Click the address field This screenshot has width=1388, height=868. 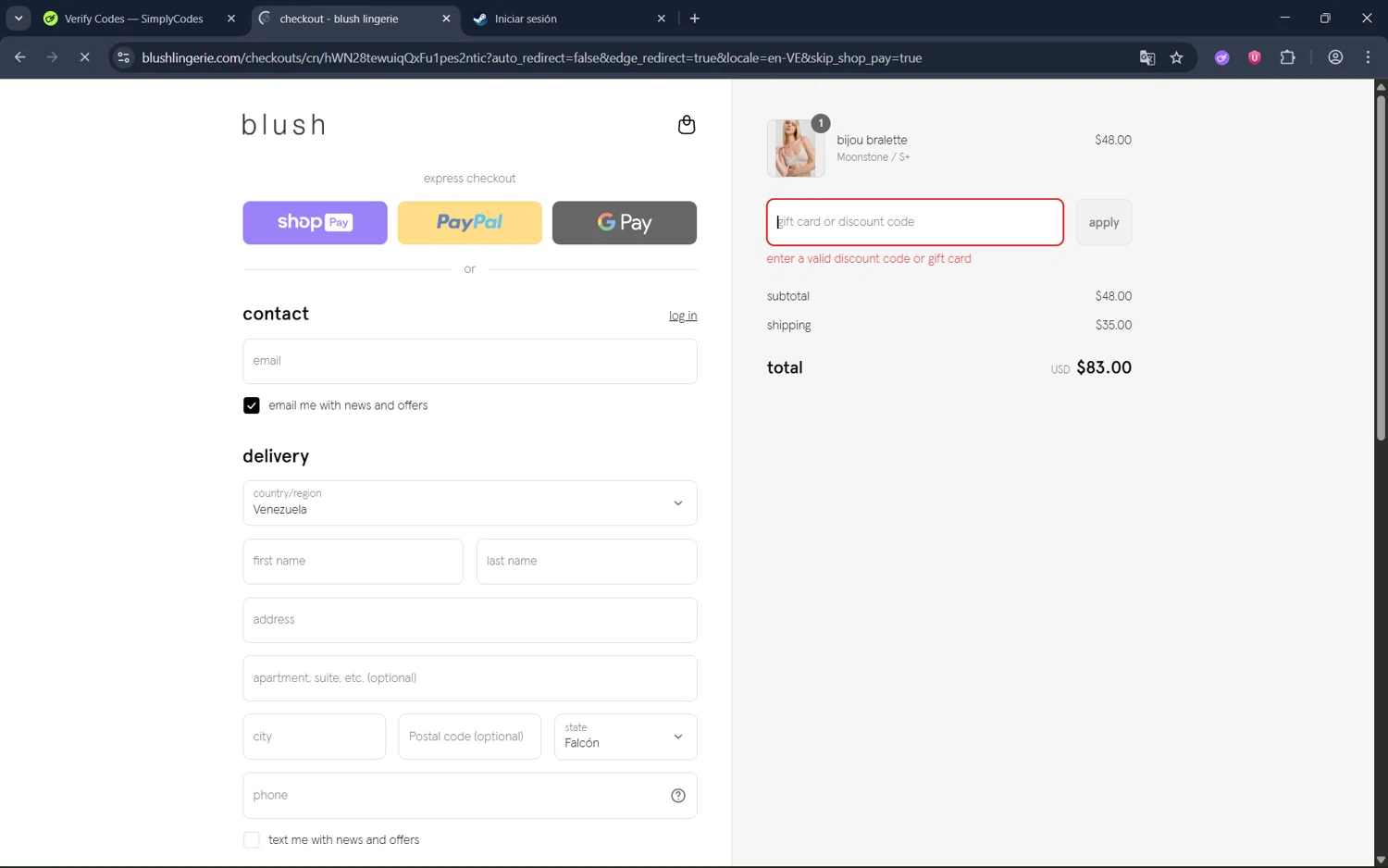point(469,620)
